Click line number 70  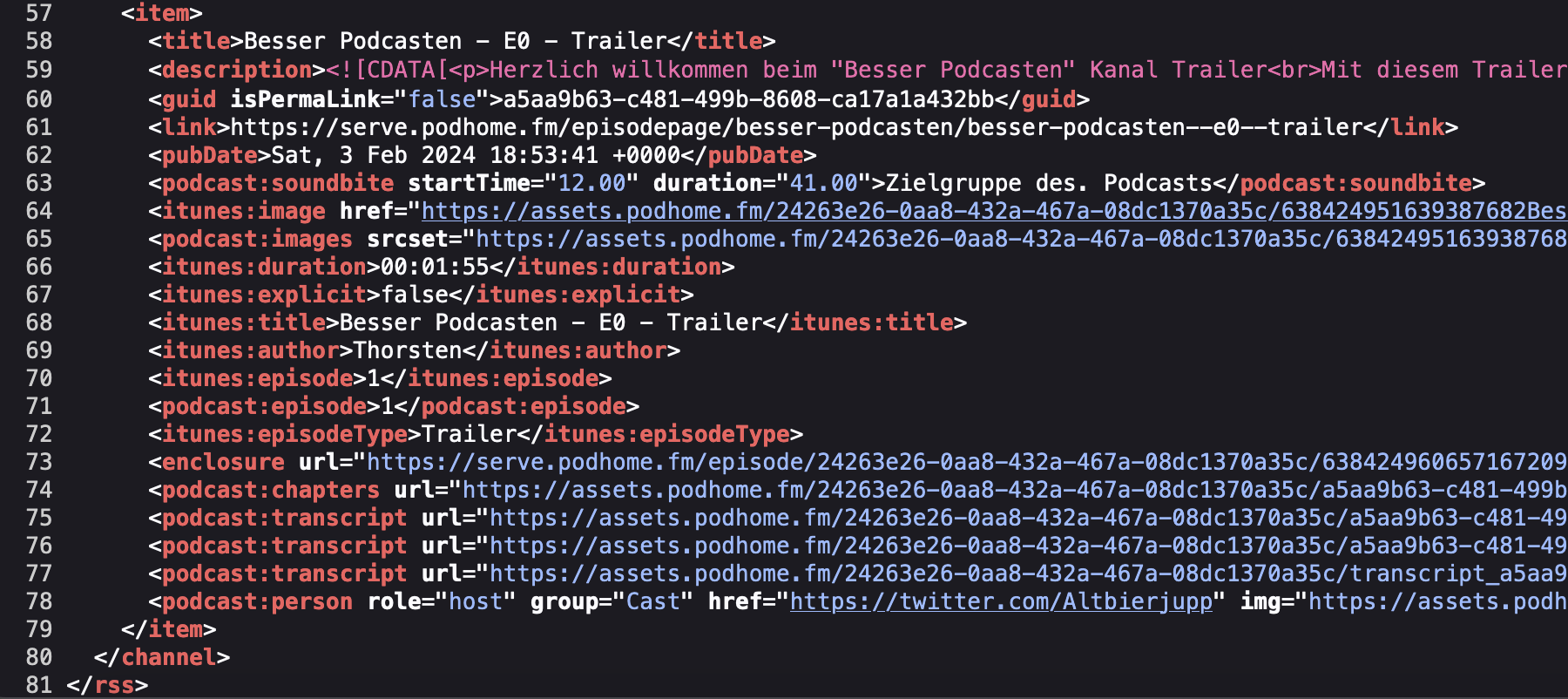39,378
